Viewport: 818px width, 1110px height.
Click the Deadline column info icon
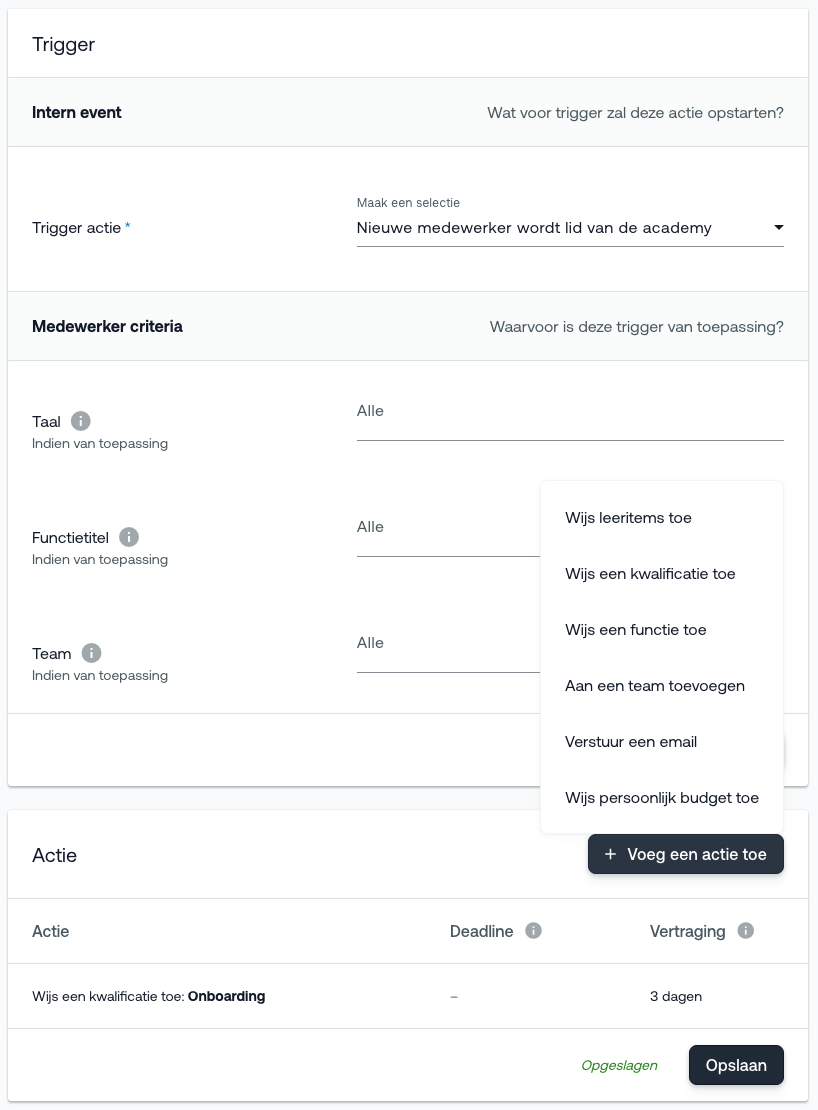pyautogui.click(x=534, y=931)
